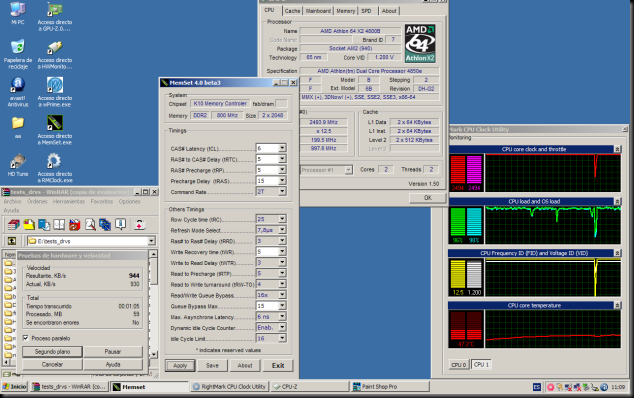Open the Precharge Delay (tRAS) dropdown
This screenshot has width=634, height=398.
(x=282, y=181)
